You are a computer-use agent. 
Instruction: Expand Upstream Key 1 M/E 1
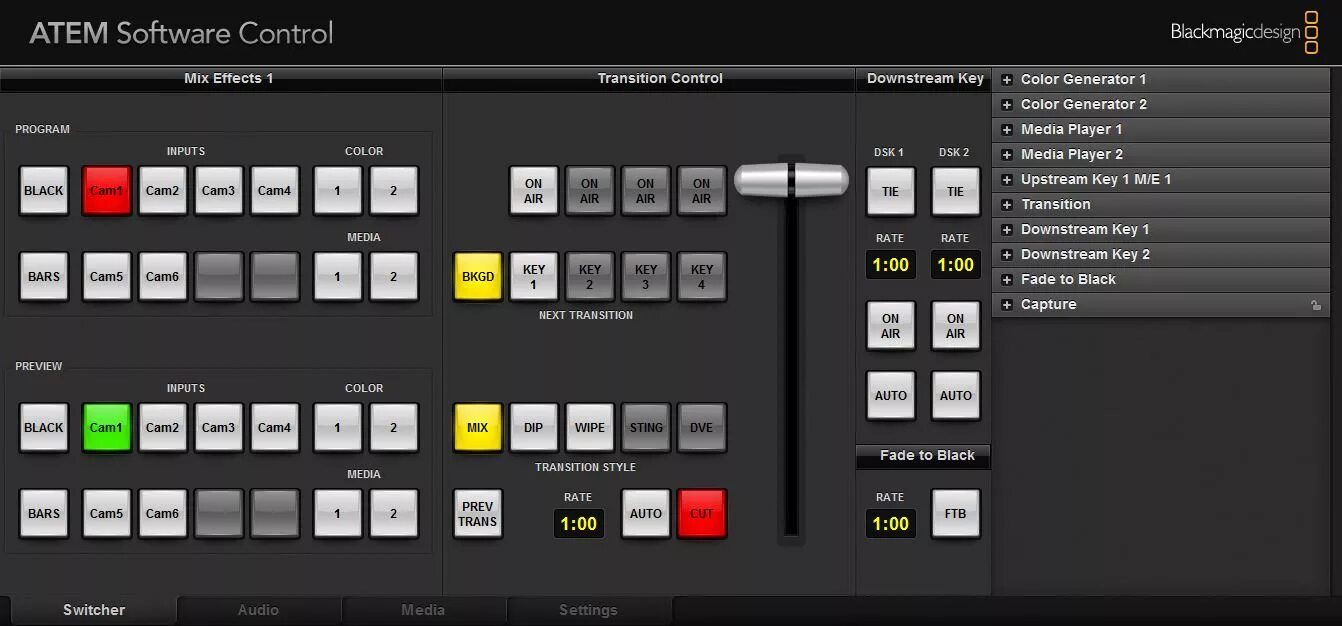tap(1161, 179)
